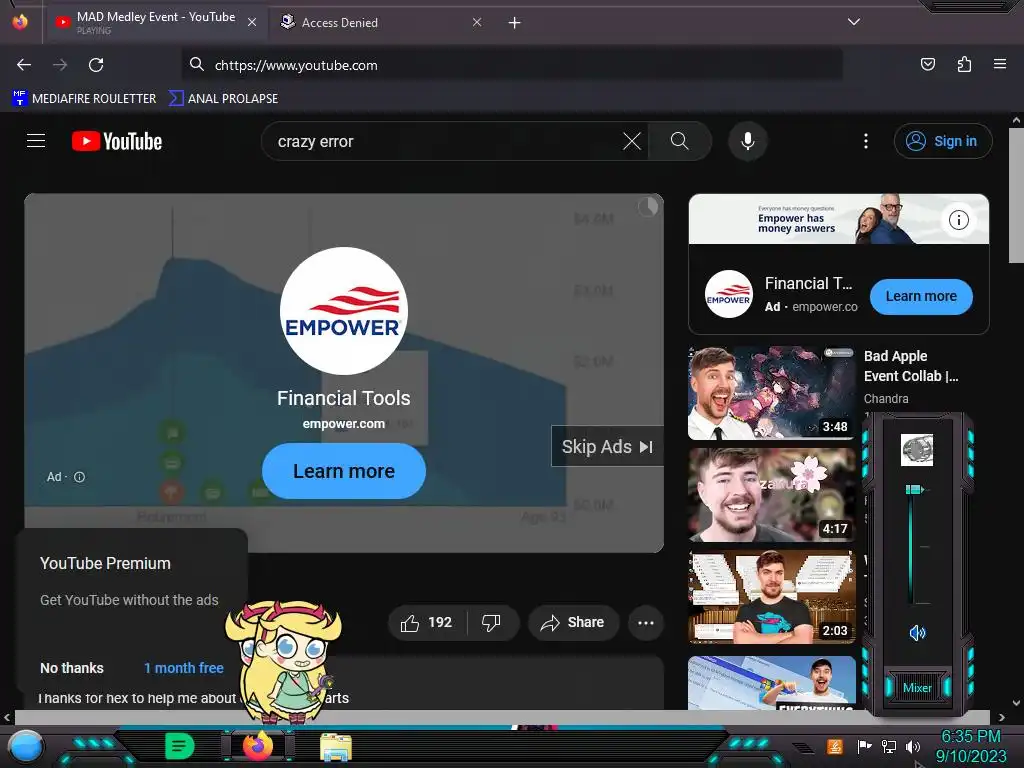Open the YouTube guide hamburger menu
Image resolution: width=1024 pixels, height=768 pixels.
point(36,140)
